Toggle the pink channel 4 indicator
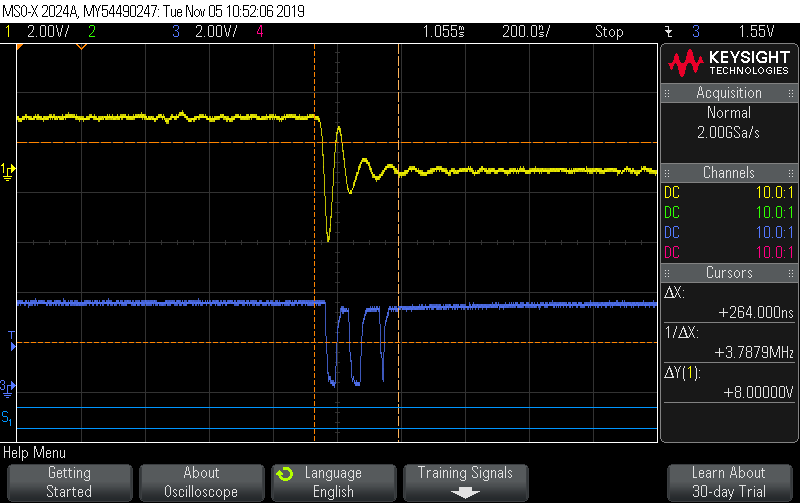The height and width of the screenshot is (503, 800). [260, 32]
